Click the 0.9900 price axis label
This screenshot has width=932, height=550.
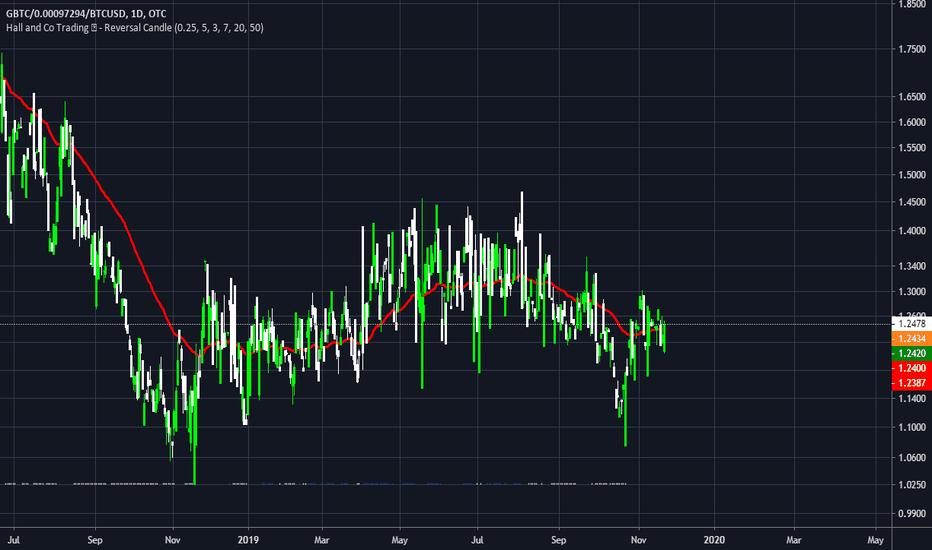click(912, 514)
